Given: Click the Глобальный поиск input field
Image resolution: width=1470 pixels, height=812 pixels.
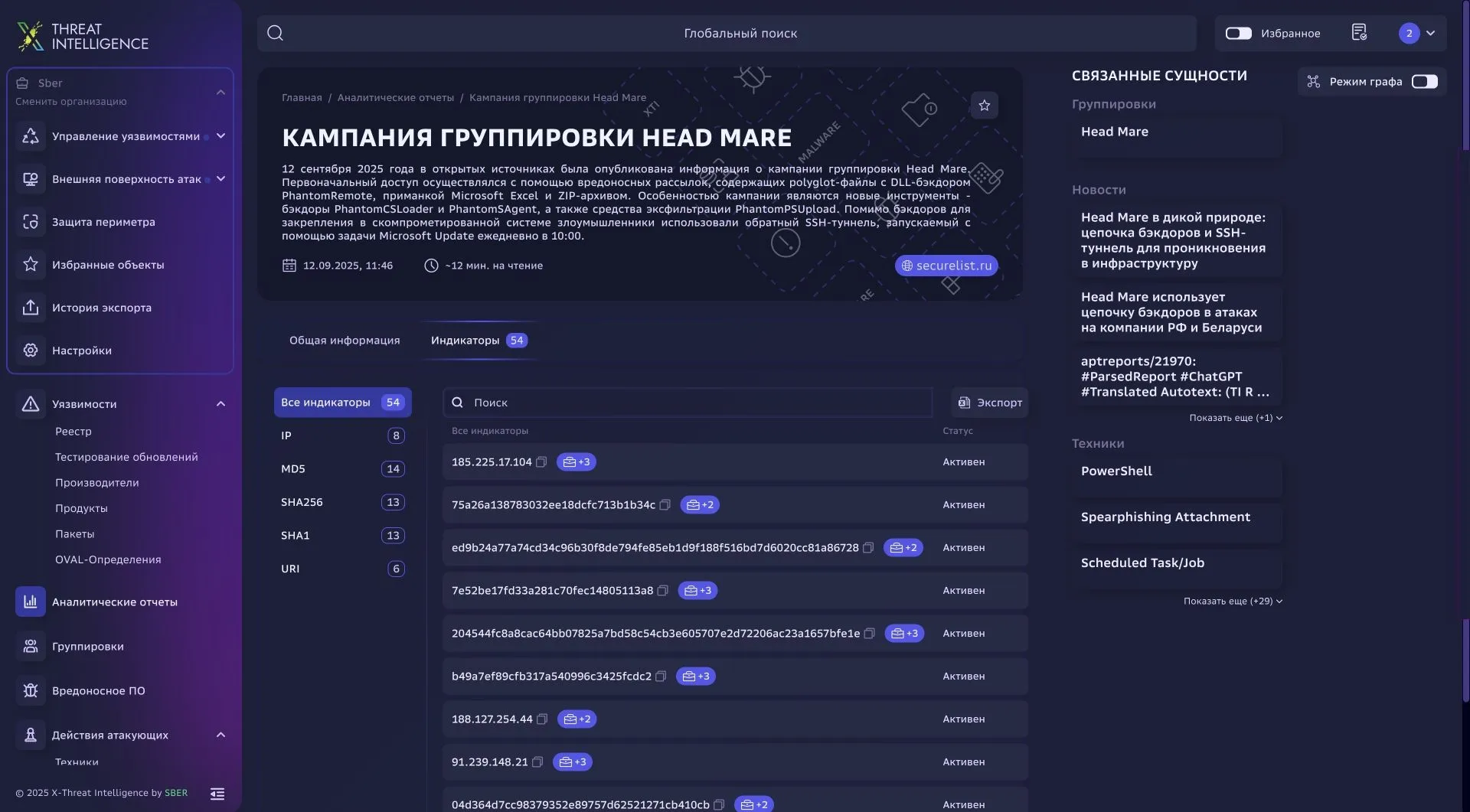Looking at the screenshot, I should coord(727,33).
